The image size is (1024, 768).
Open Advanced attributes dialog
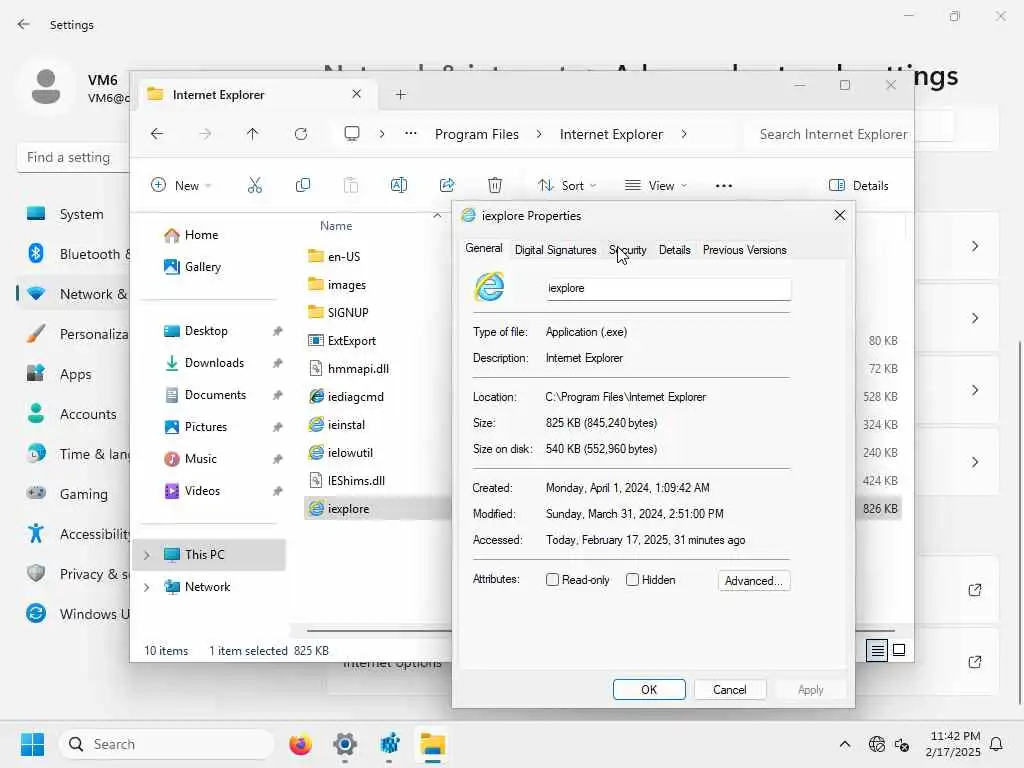754,581
